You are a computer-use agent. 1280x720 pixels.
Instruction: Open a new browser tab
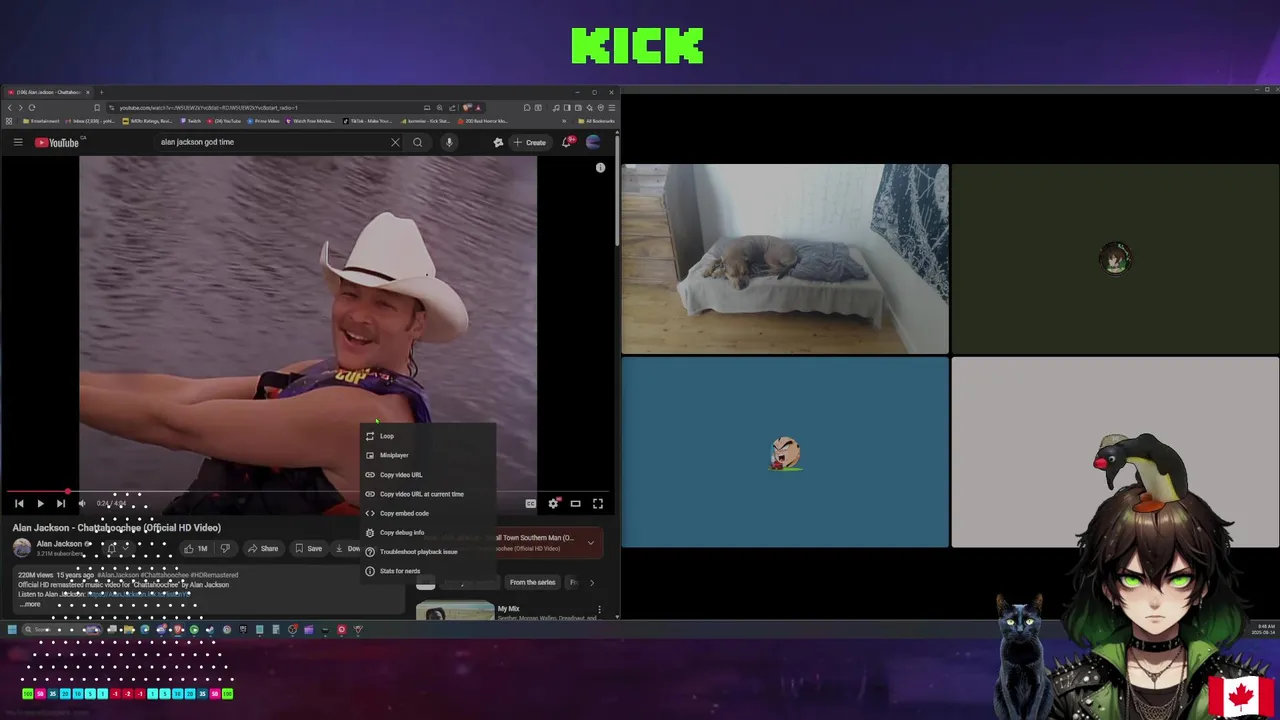(101, 92)
